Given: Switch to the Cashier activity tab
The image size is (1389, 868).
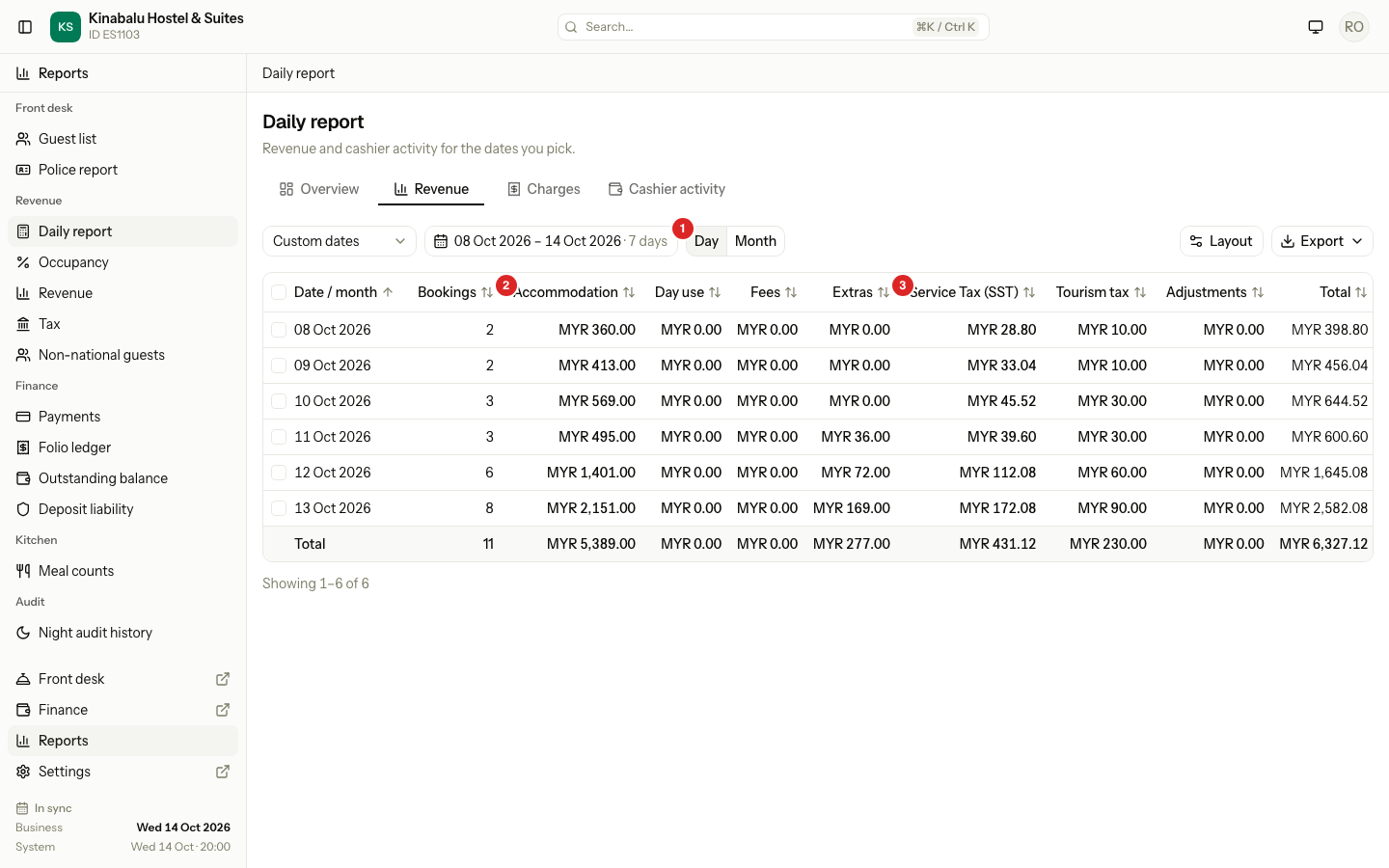Looking at the screenshot, I should [667, 189].
